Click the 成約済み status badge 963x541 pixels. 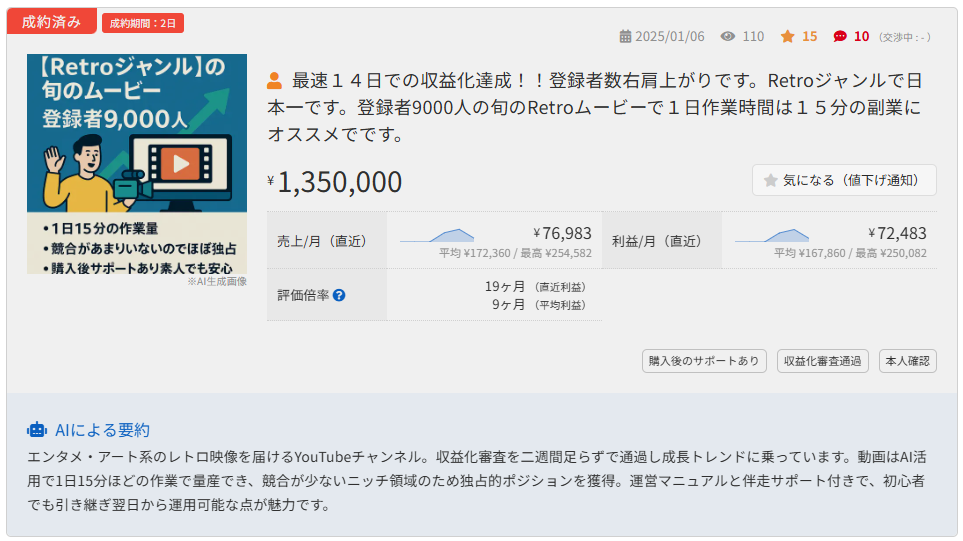(x=52, y=22)
